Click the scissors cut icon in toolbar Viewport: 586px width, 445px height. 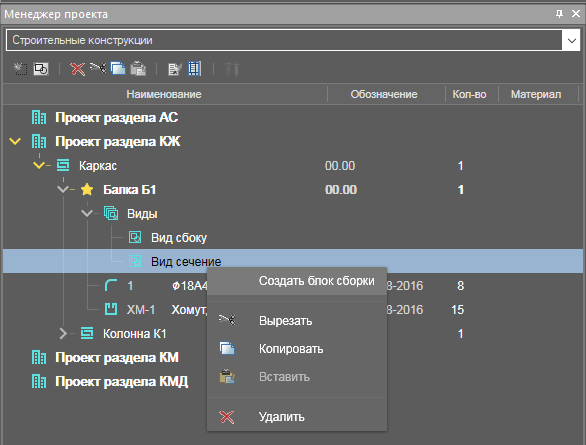point(98,68)
